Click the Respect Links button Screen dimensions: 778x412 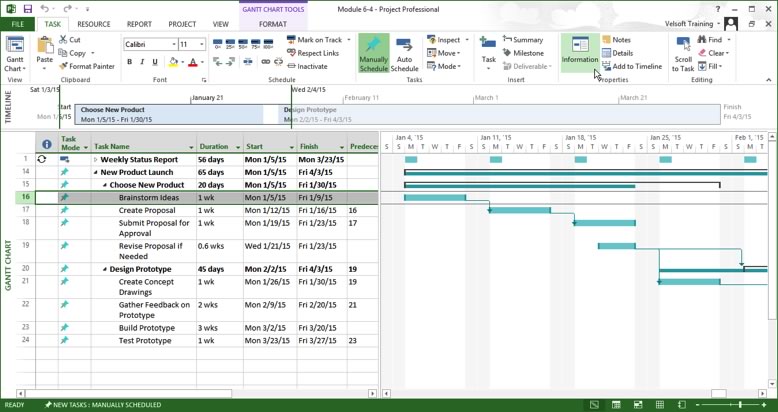[311, 53]
